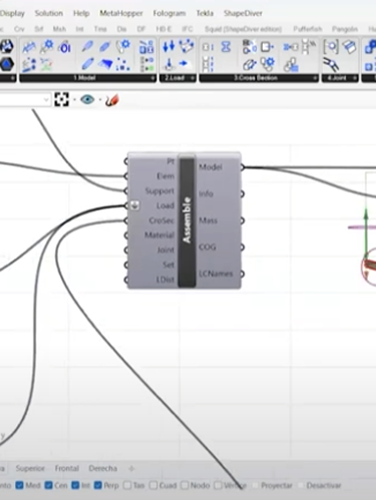Open the Solution menu
This screenshot has height=500, width=376.
click(x=49, y=13)
